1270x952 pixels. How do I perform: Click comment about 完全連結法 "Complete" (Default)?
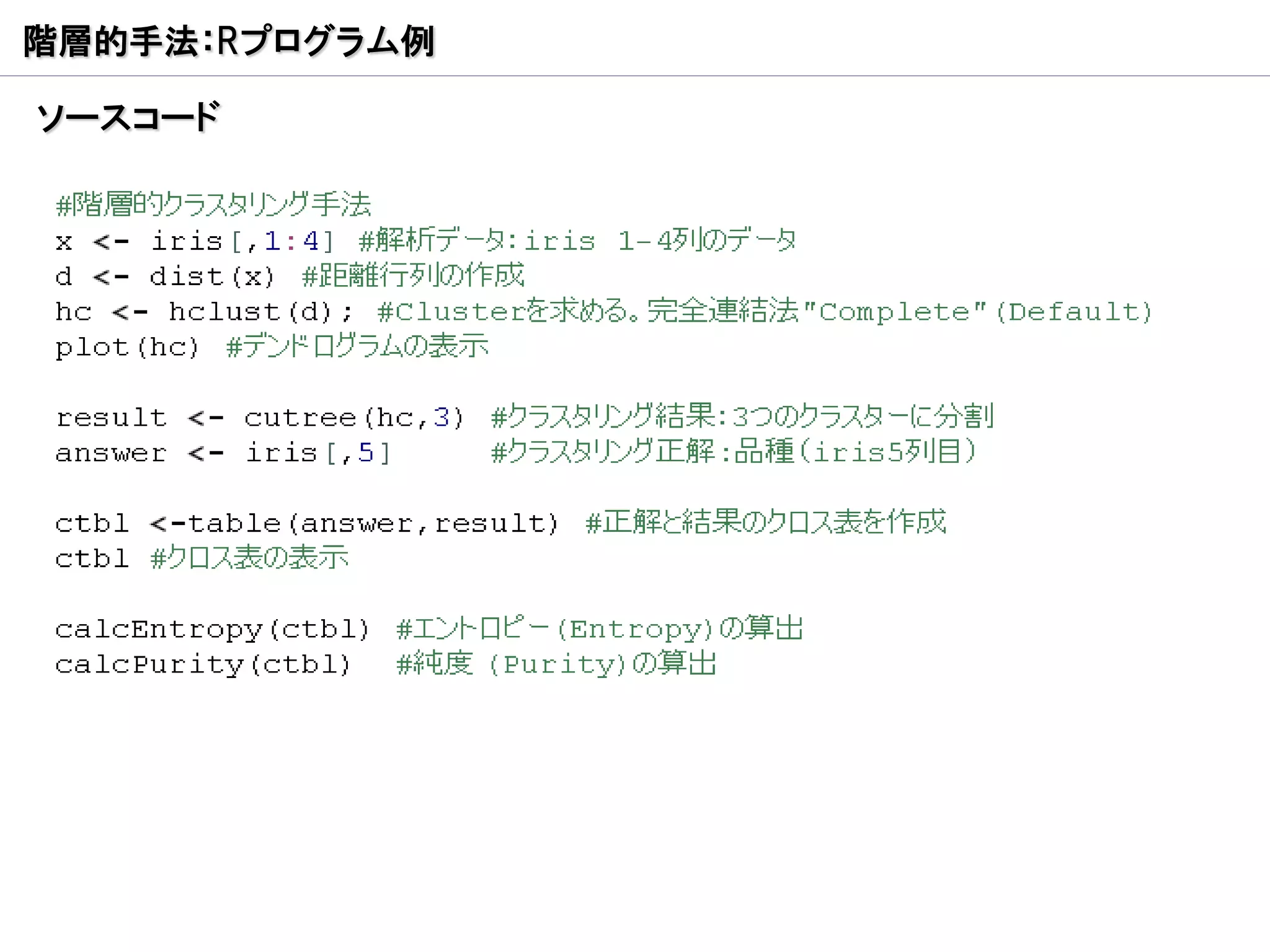pyautogui.click(x=765, y=311)
